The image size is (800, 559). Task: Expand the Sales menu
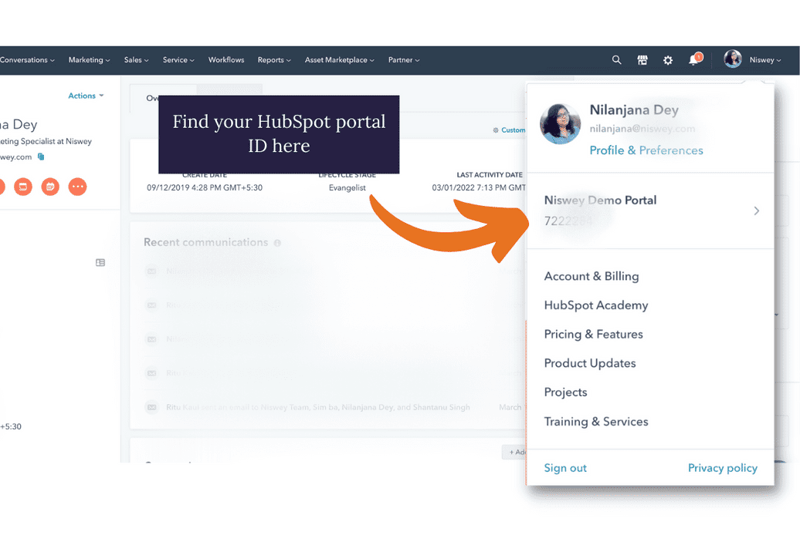[x=136, y=60]
